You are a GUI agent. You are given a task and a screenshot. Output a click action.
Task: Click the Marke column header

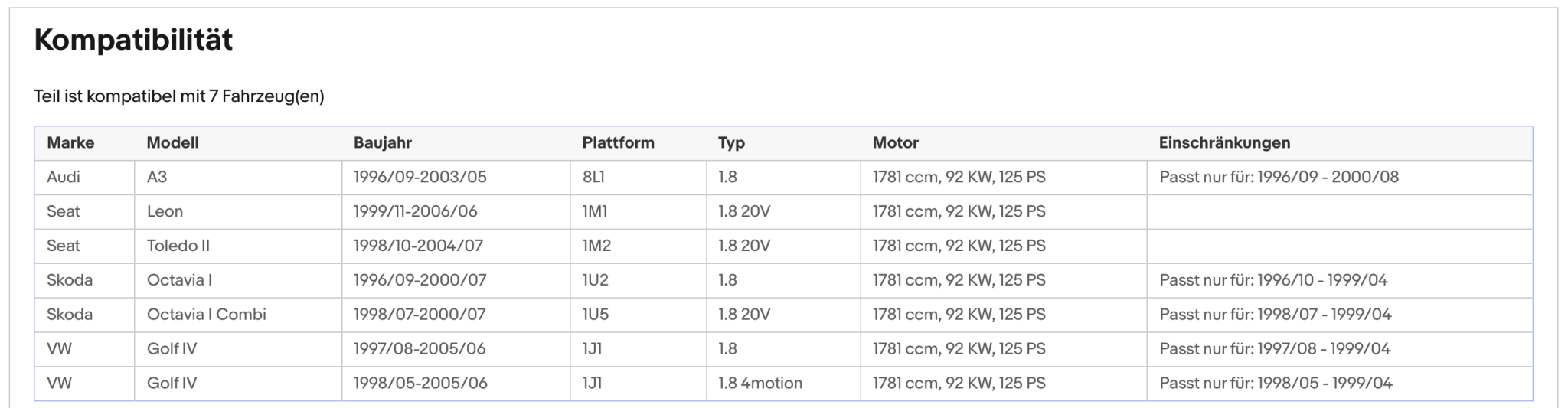coord(85,143)
